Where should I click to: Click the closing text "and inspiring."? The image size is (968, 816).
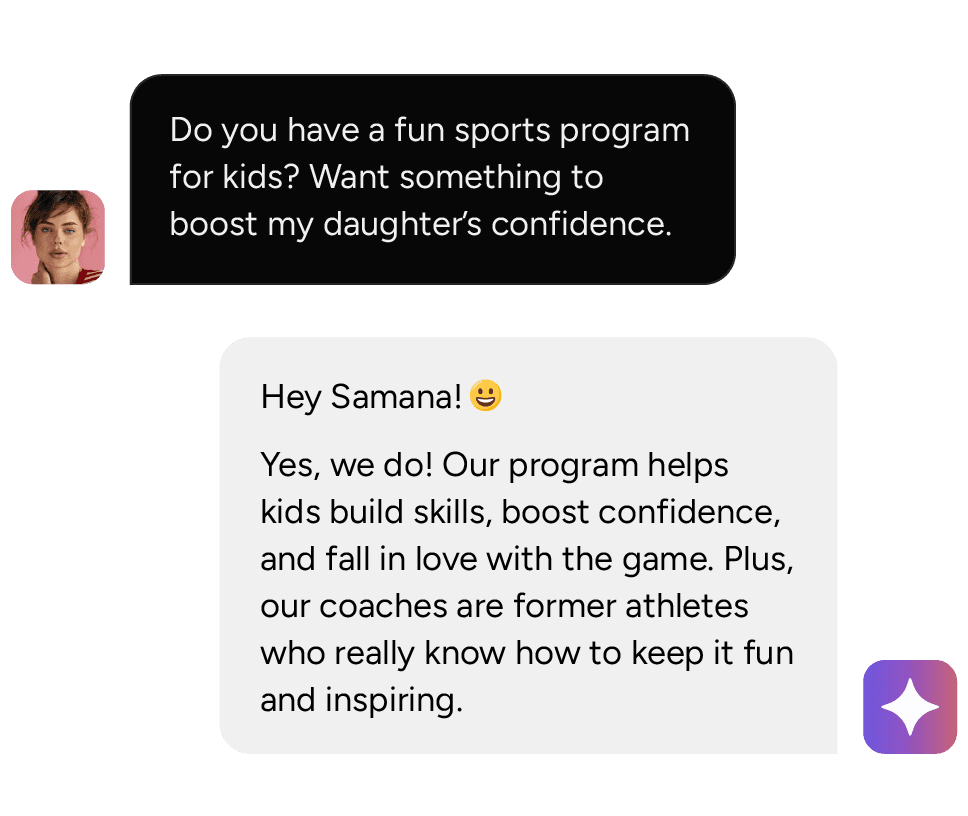click(x=361, y=700)
